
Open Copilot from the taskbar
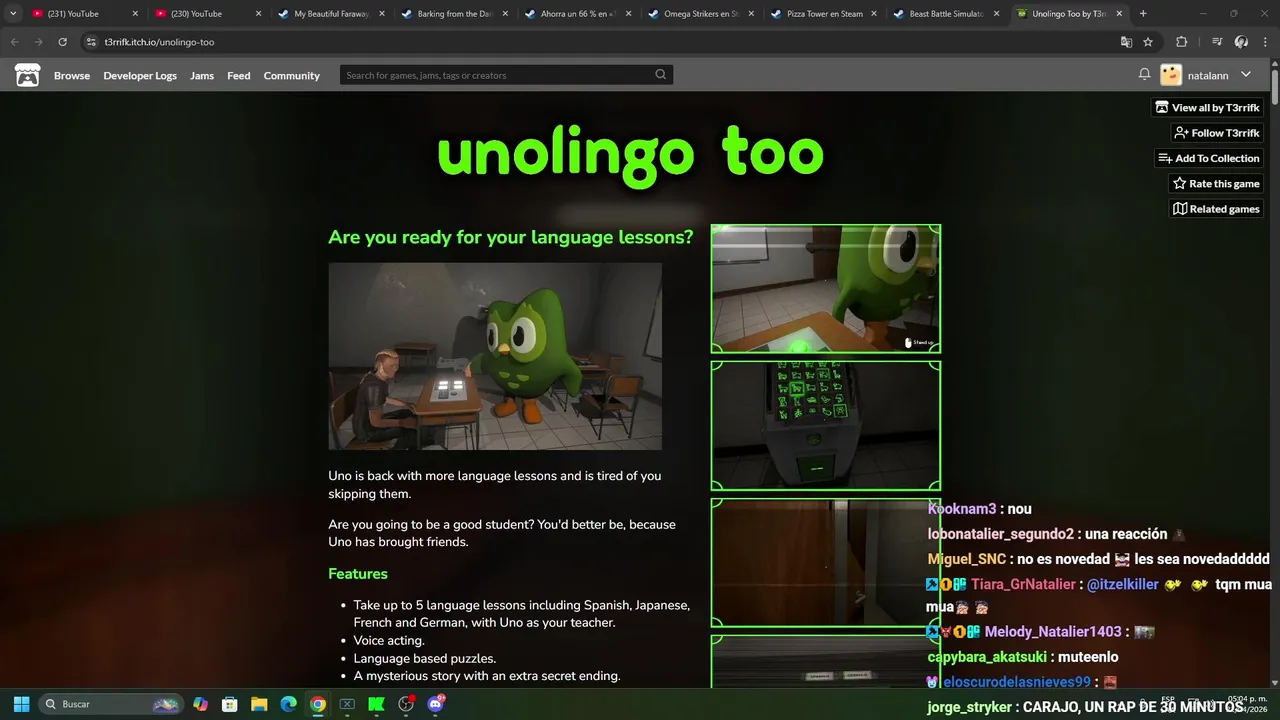click(x=200, y=704)
